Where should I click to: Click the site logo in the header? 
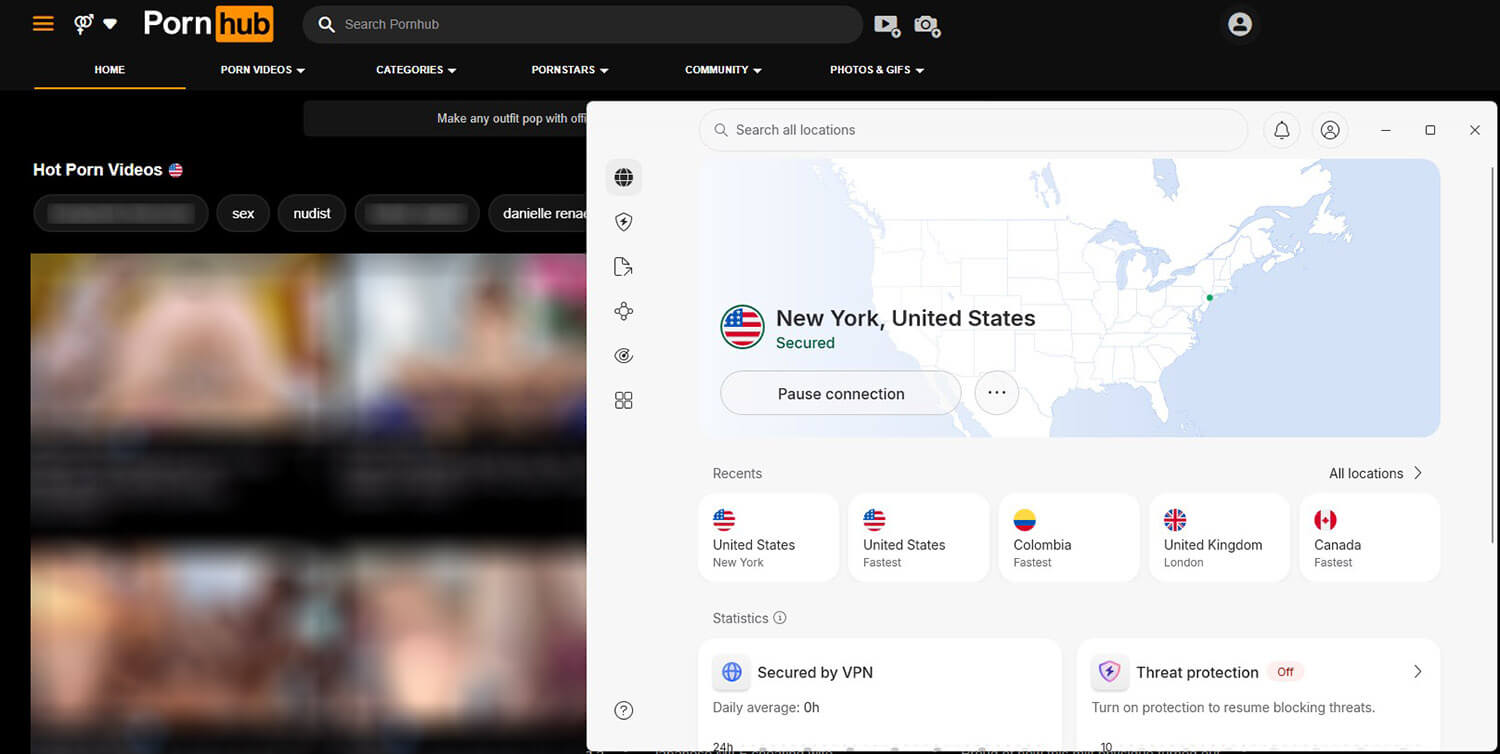[x=208, y=24]
